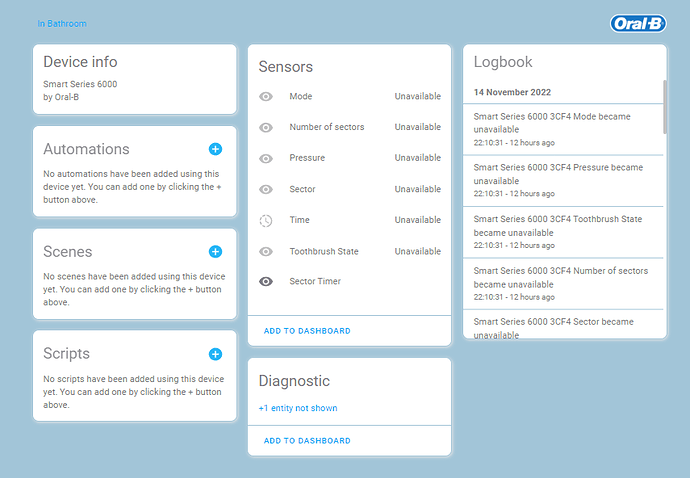The image size is (690, 478).
Task: Open the Pressure sensor entity
Action: click(349, 158)
